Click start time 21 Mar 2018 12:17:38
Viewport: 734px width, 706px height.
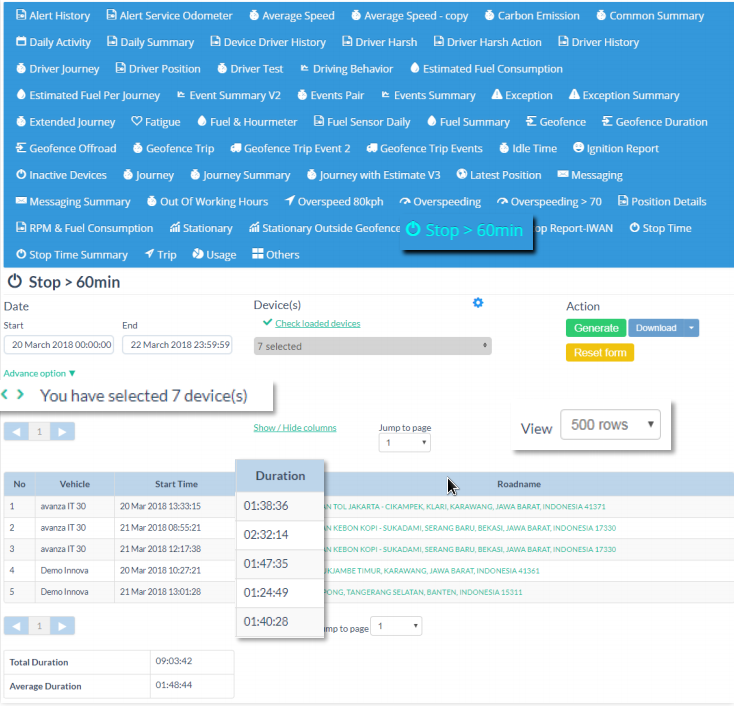point(160,549)
